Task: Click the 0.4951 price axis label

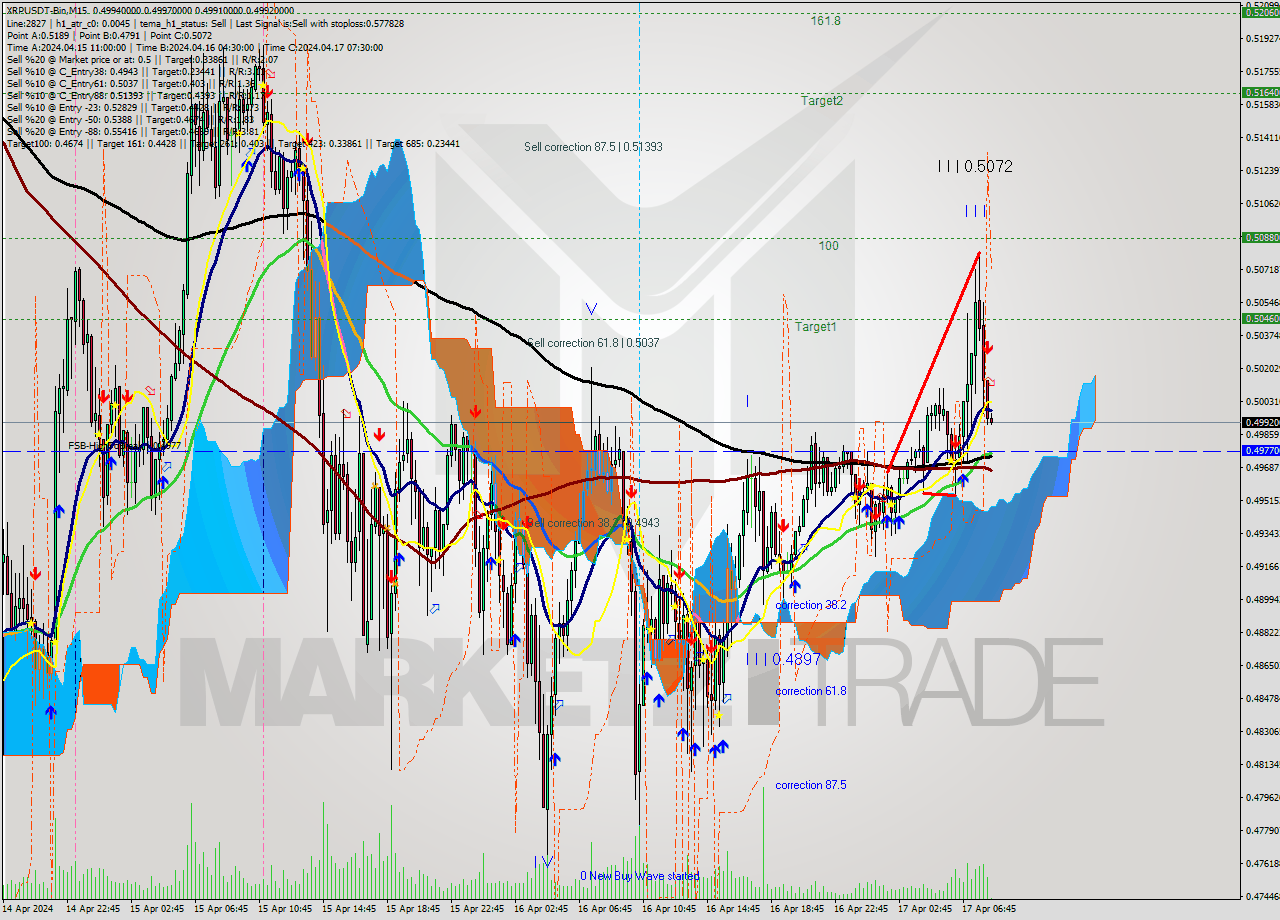Action: [x=1262, y=500]
